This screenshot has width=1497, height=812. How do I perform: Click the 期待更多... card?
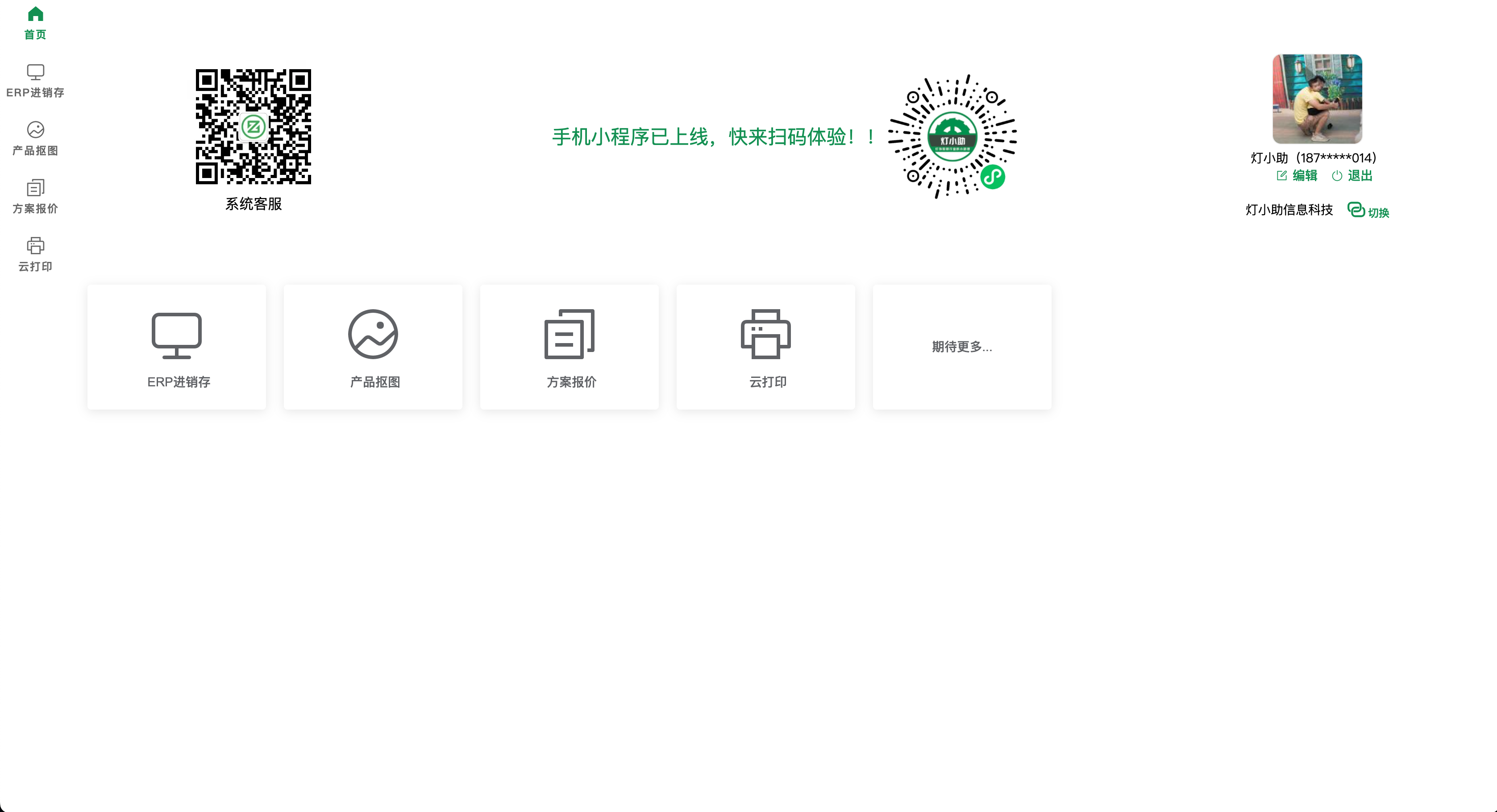(x=962, y=347)
